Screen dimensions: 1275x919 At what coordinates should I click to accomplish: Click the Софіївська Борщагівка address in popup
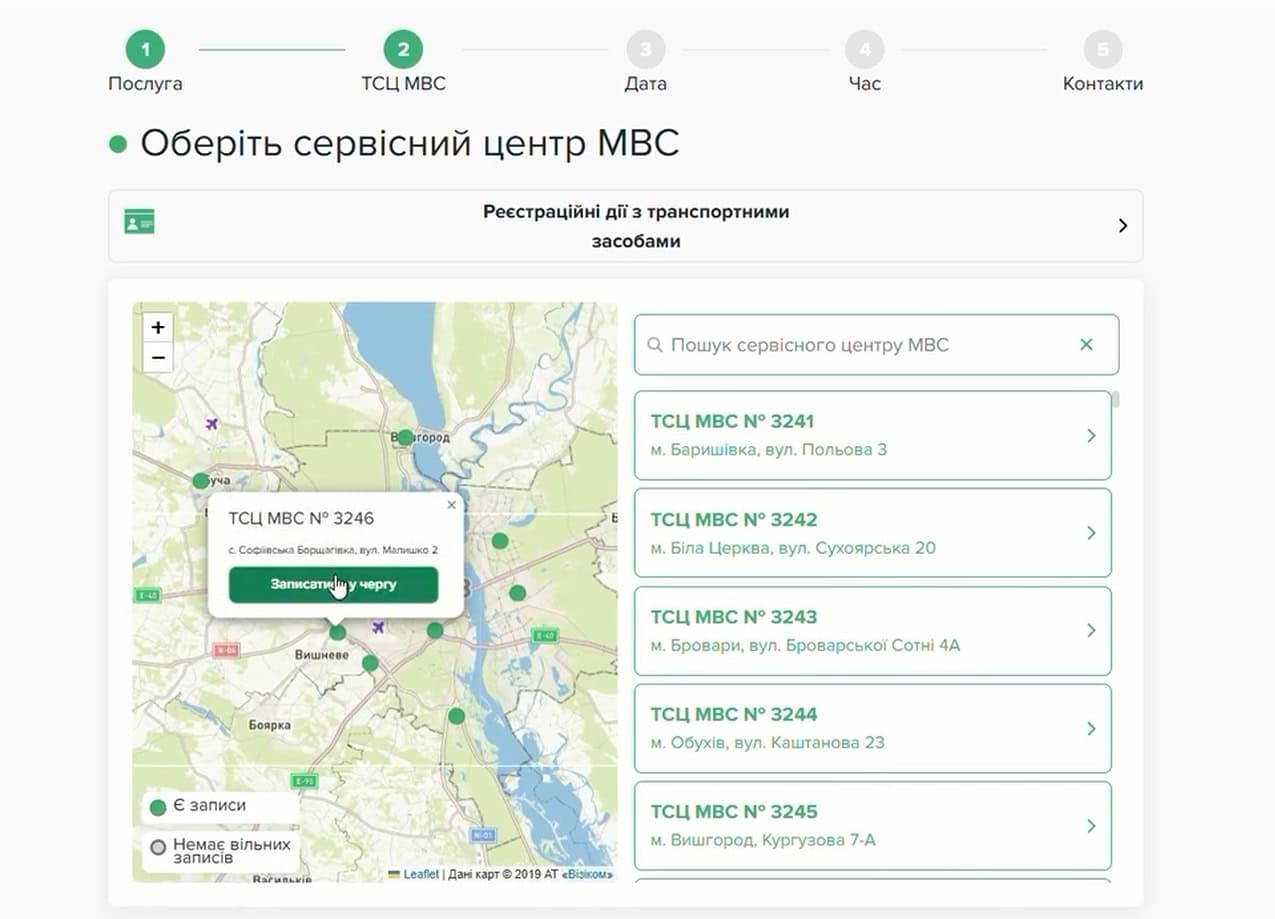point(333,550)
